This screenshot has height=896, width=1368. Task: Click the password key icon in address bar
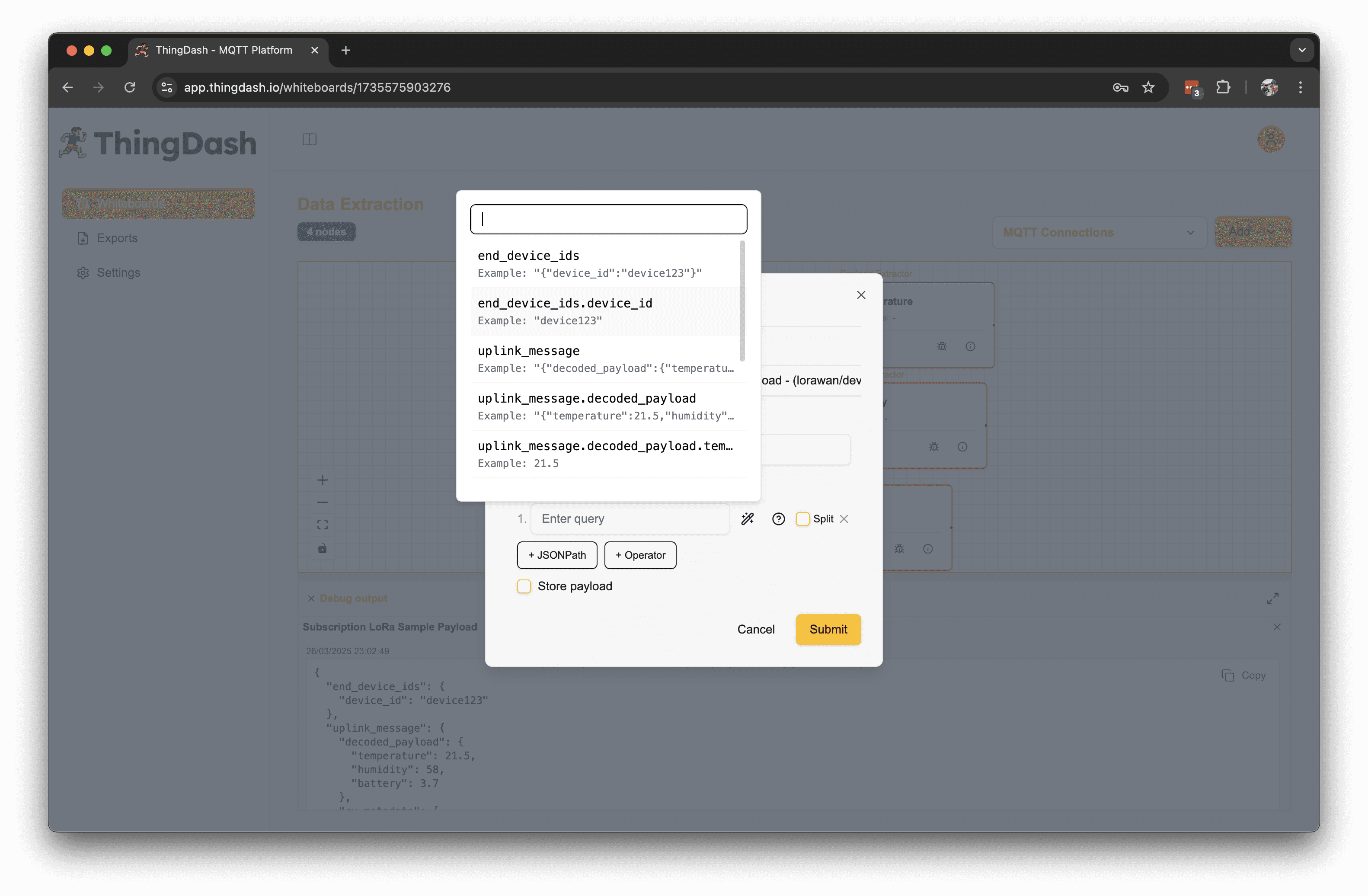pyautogui.click(x=1120, y=87)
